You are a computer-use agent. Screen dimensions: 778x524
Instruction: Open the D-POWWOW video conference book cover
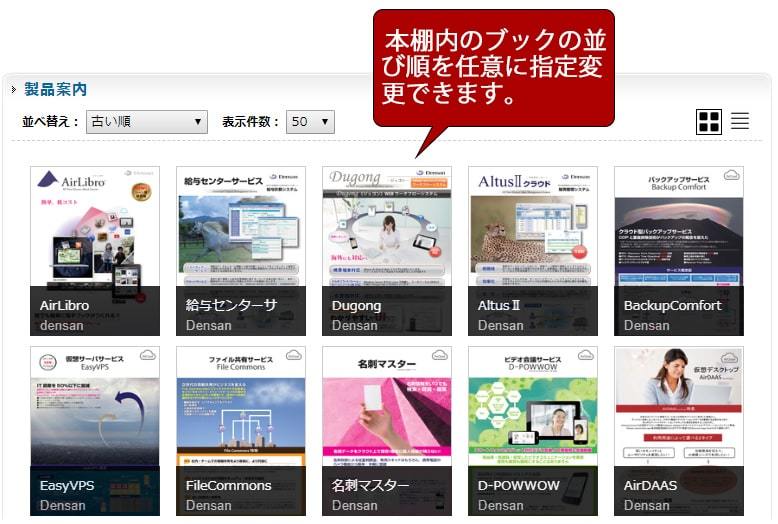pos(532,431)
